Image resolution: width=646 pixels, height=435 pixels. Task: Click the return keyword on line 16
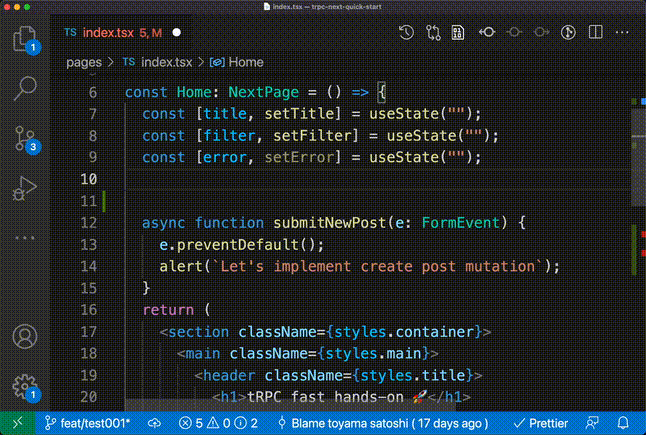click(168, 310)
